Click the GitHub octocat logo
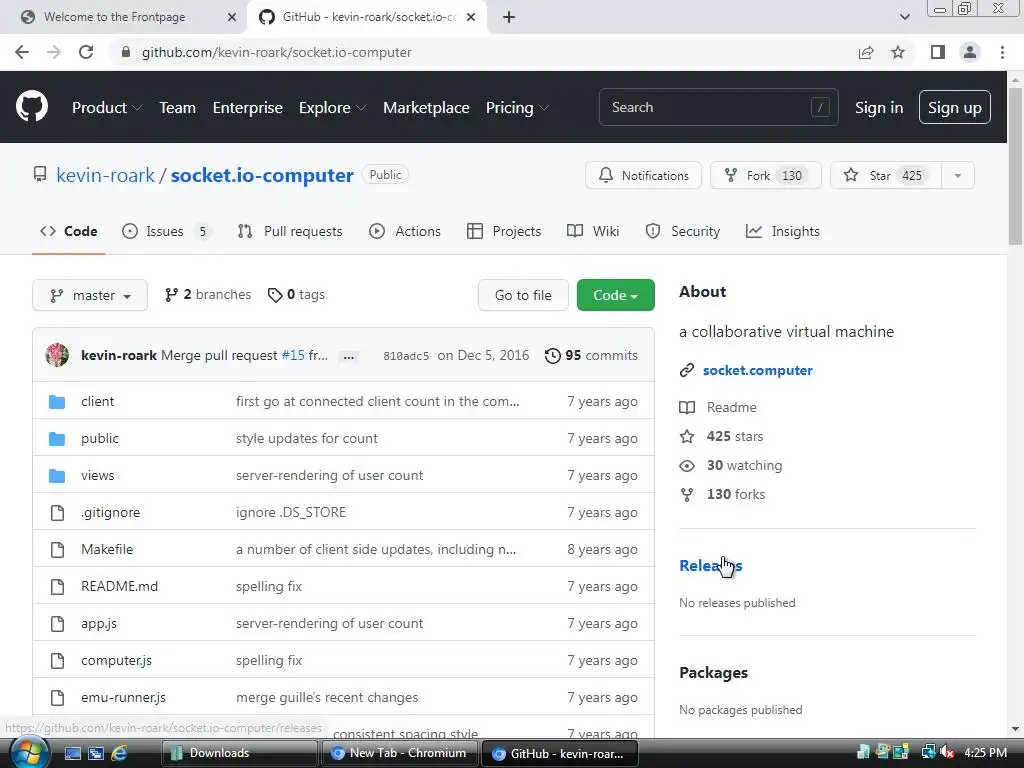 (31, 107)
